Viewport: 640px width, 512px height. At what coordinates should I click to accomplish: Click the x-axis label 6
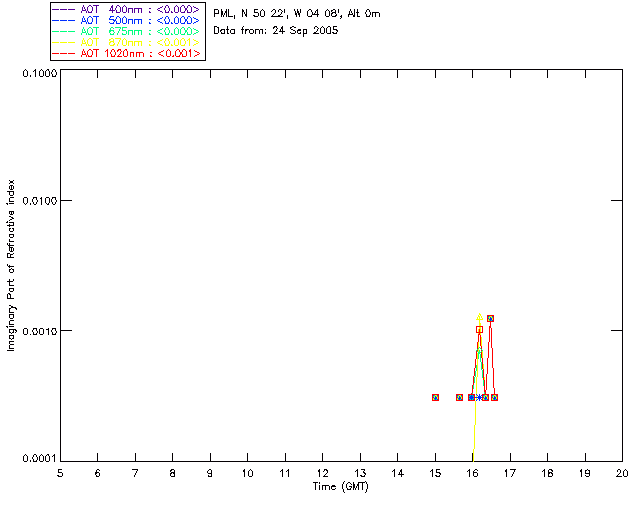(x=98, y=473)
